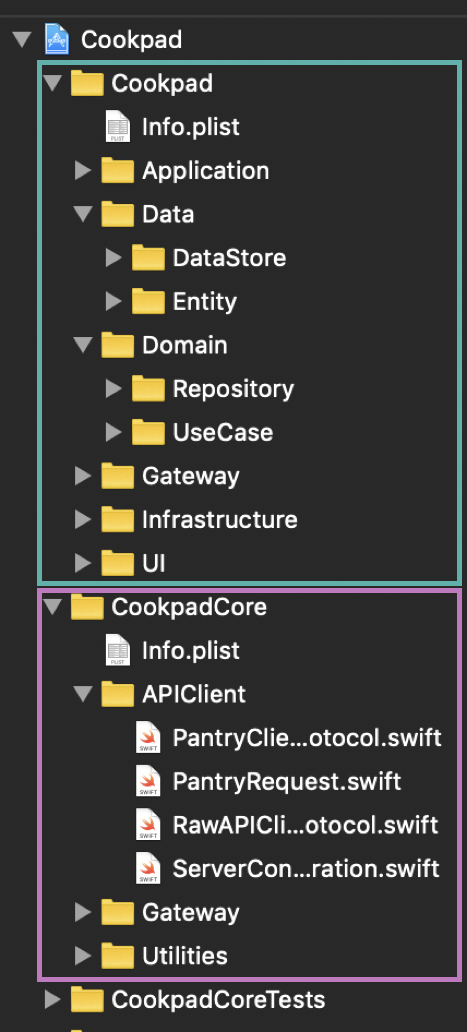Collapse the APIClient group triangle
The image size is (467, 1032).
[82, 694]
